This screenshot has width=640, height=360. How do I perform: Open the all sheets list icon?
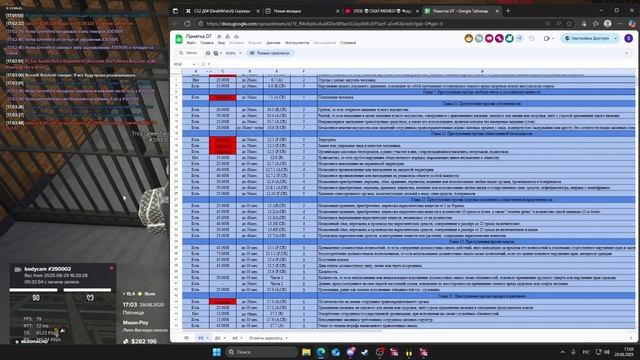[x=187, y=338]
